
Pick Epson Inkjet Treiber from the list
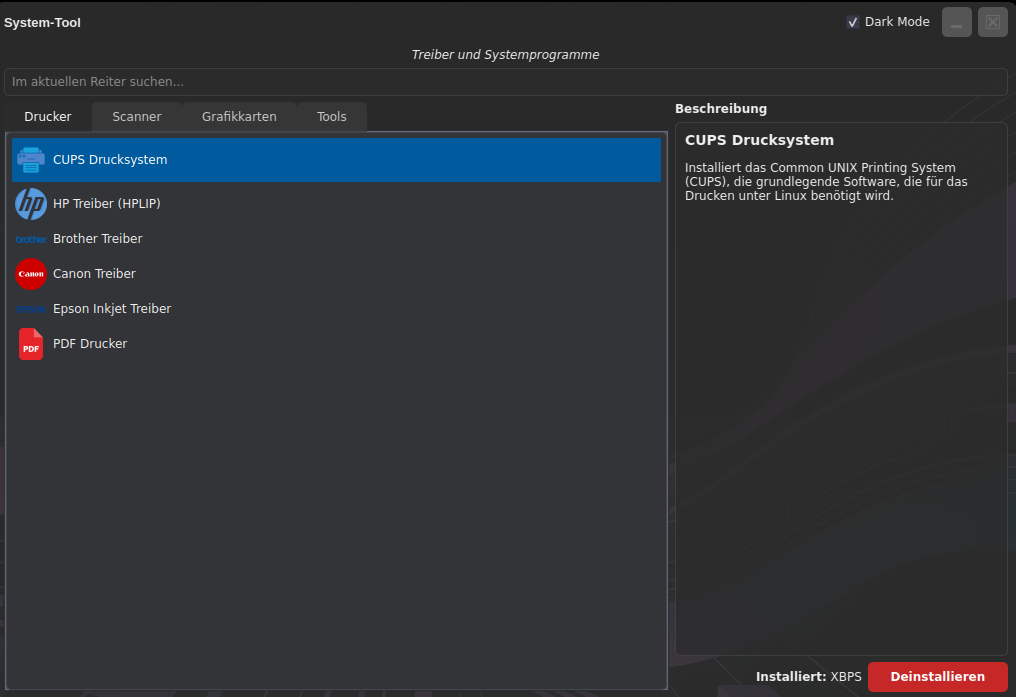pyautogui.click(x=112, y=309)
